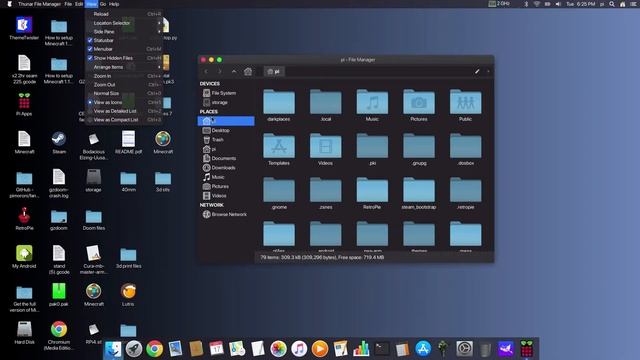
Task: Toggle the Menubar checkbox
Action: pyautogui.click(x=90, y=49)
